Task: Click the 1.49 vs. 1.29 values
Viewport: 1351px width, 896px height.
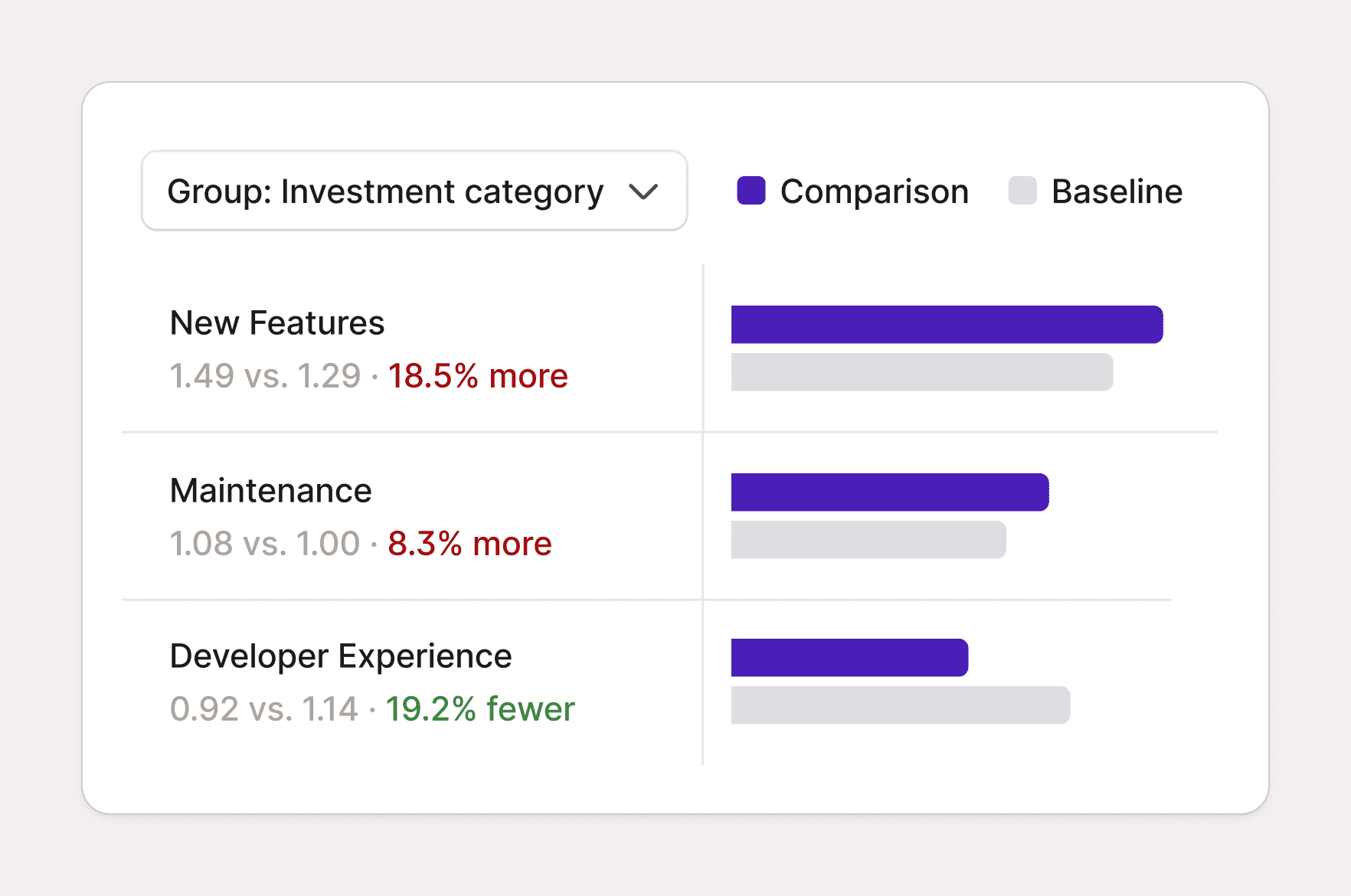Action: 265,376
